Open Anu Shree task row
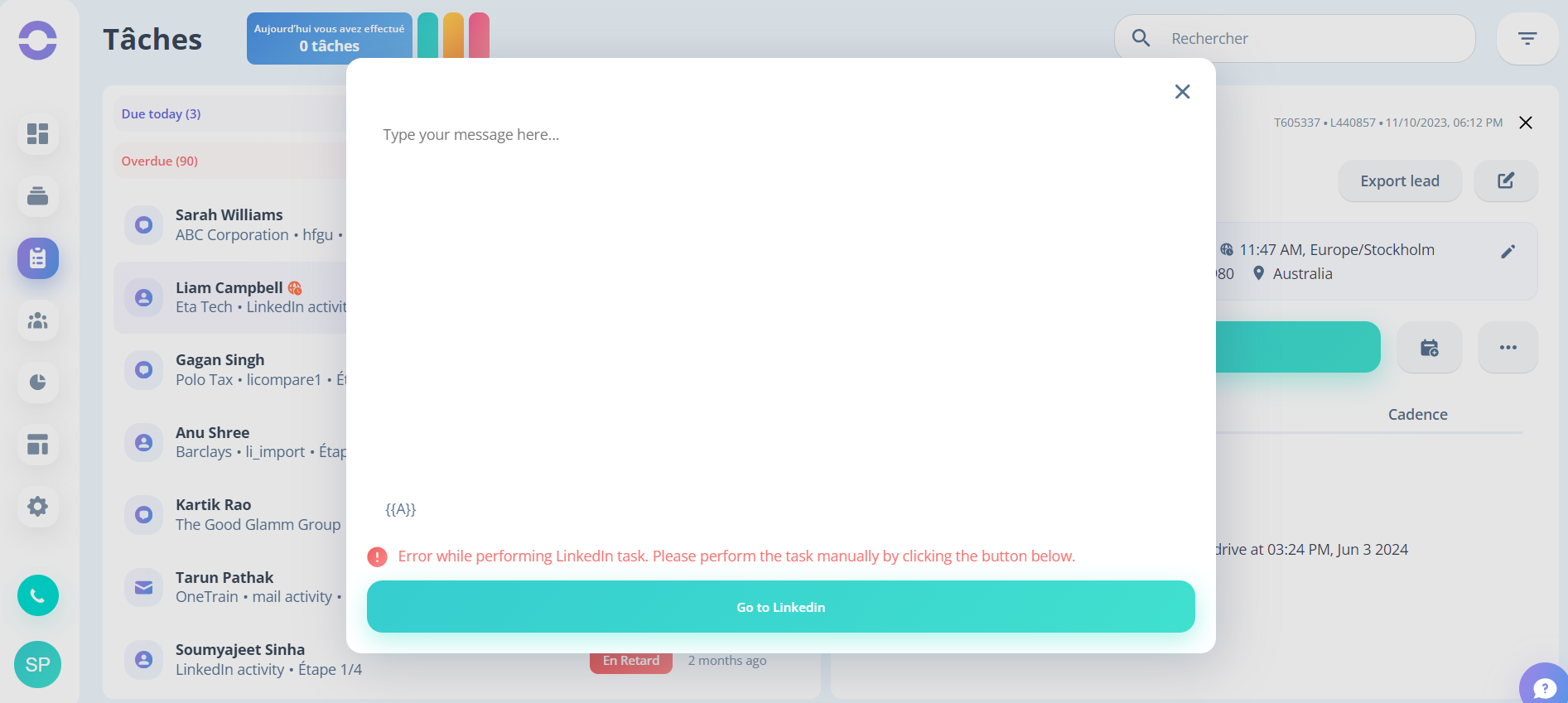This screenshot has height=703, width=1568. 230,442
